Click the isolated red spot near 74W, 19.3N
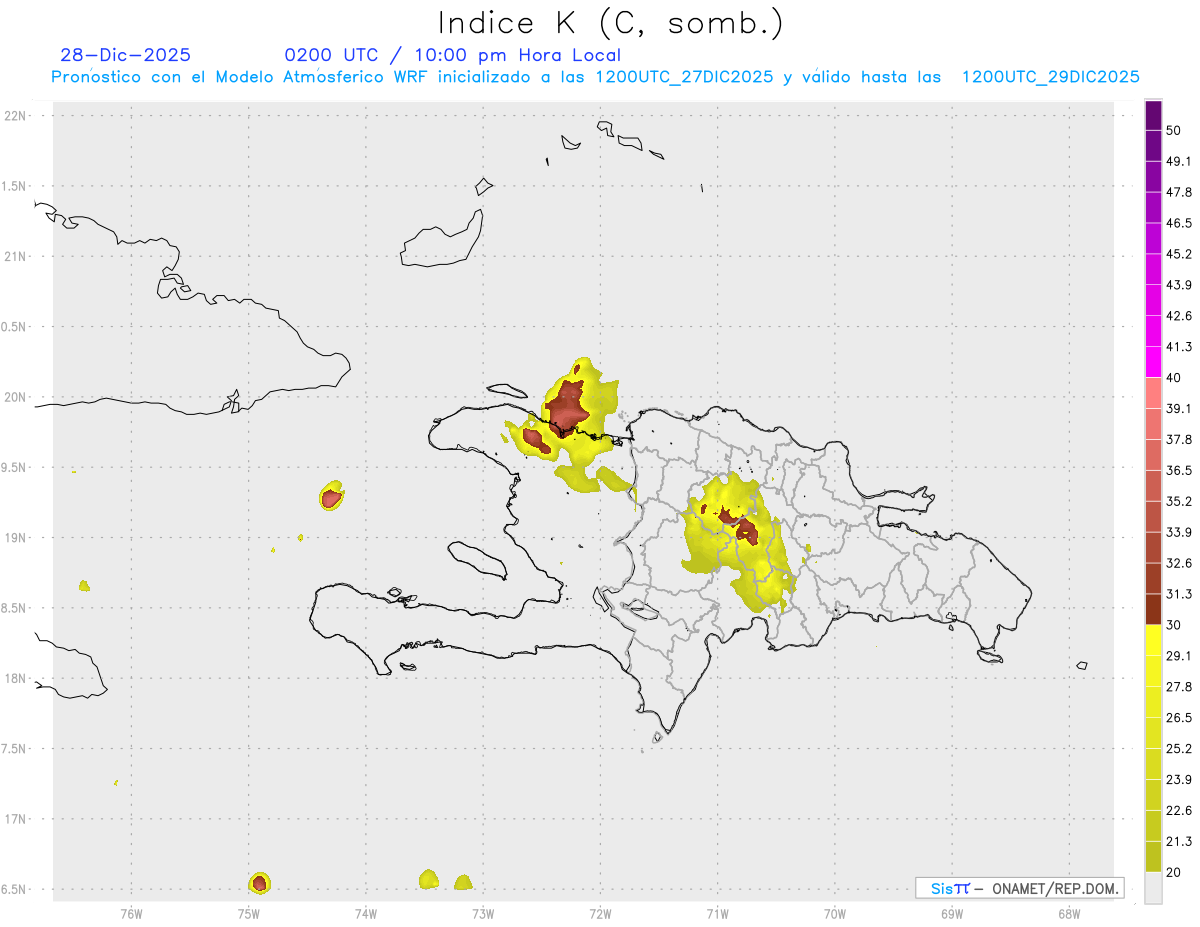 [332, 496]
